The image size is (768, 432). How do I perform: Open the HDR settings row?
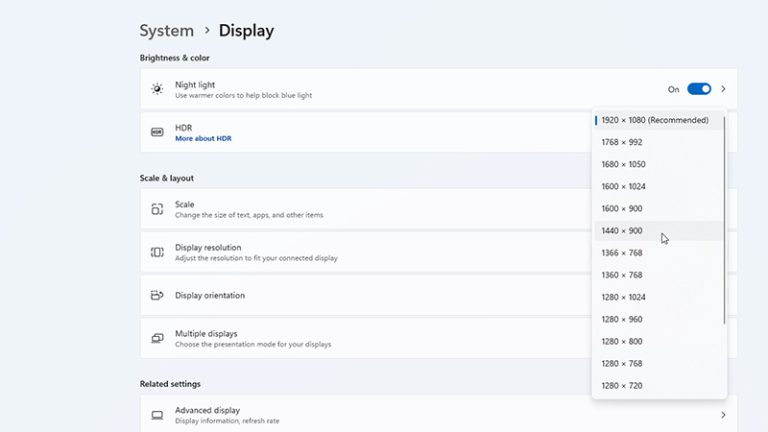pyautogui.click(x=438, y=132)
